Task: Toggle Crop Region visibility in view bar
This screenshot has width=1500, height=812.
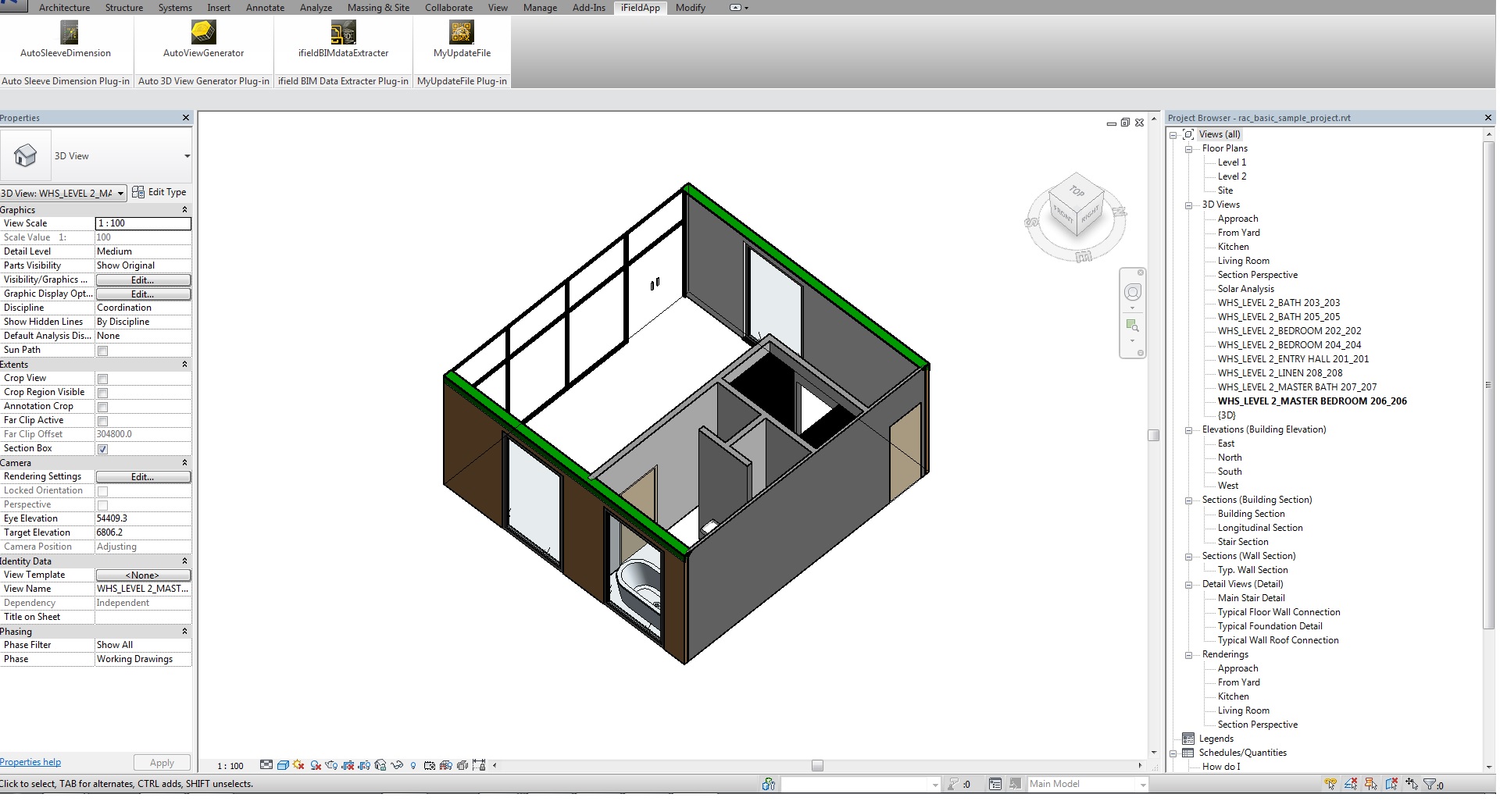Action: coord(364,765)
